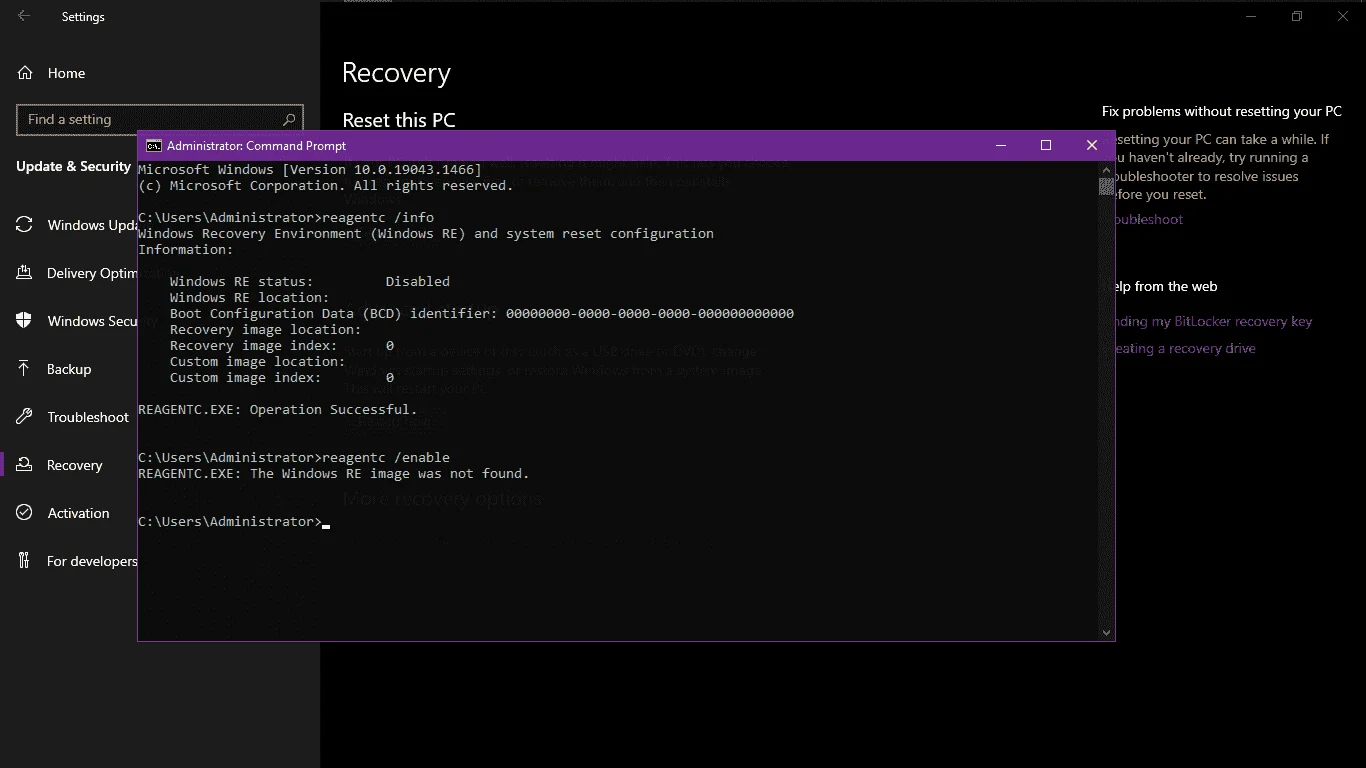Click the Windows Security shield icon

pyautogui.click(x=24, y=320)
